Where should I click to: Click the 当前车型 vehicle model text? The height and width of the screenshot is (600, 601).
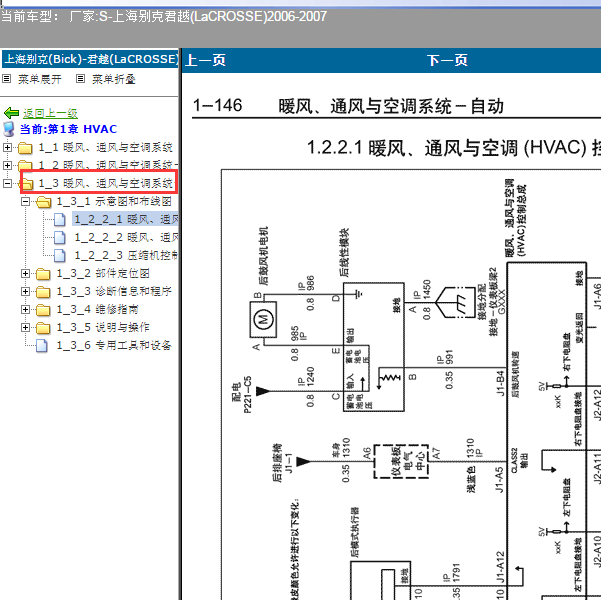pos(164,16)
